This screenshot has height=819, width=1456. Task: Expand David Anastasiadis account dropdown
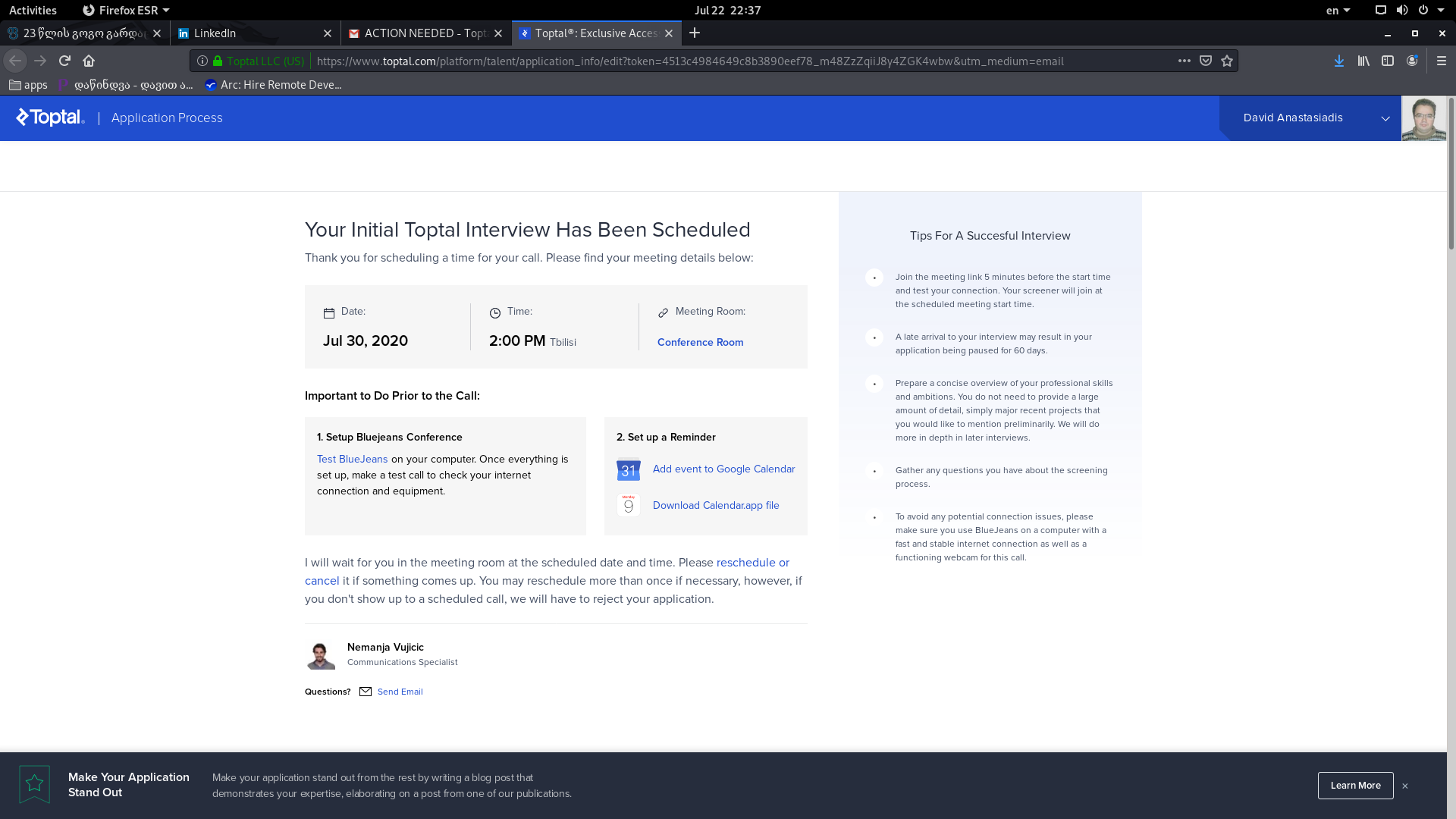pyautogui.click(x=1385, y=118)
